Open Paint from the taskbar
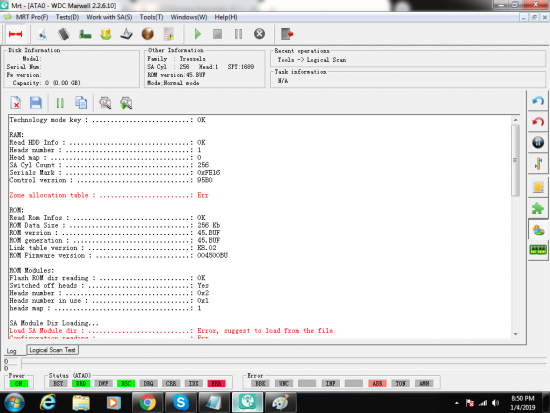Image resolution: width=550 pixels, height=413 pixels. 281,402
